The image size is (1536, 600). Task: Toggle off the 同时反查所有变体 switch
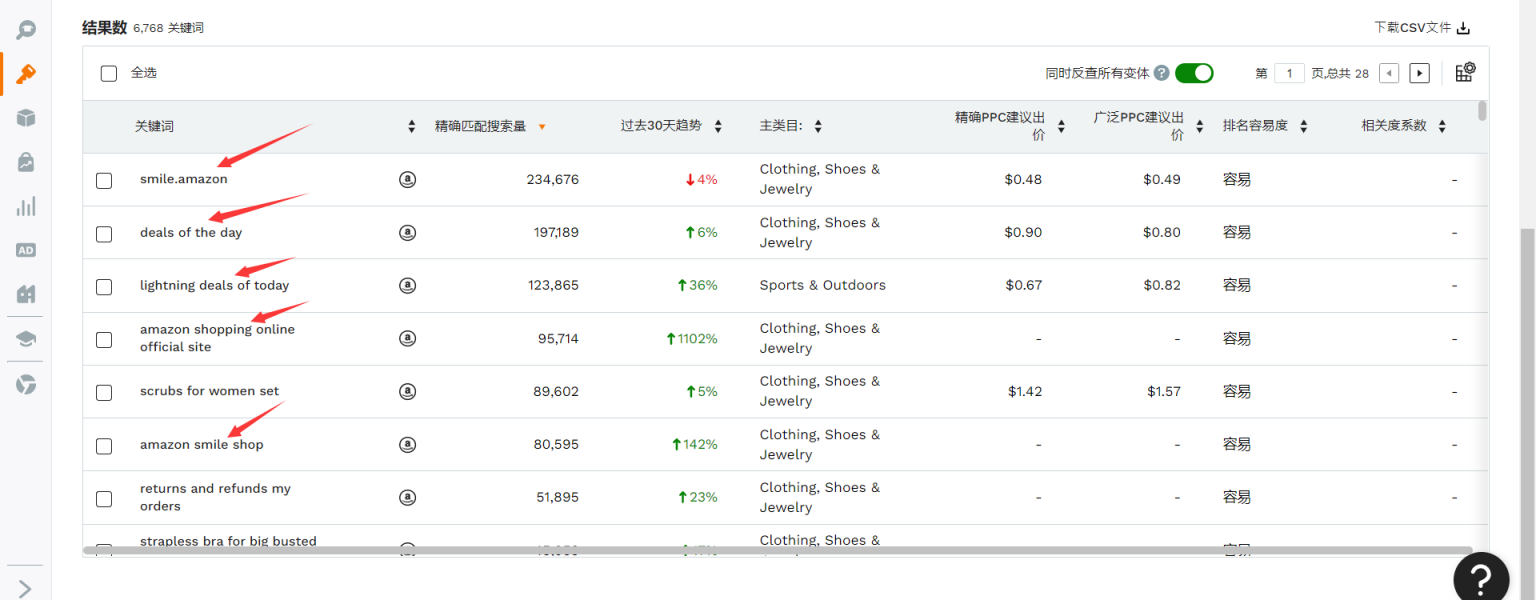coord(1194,73)
